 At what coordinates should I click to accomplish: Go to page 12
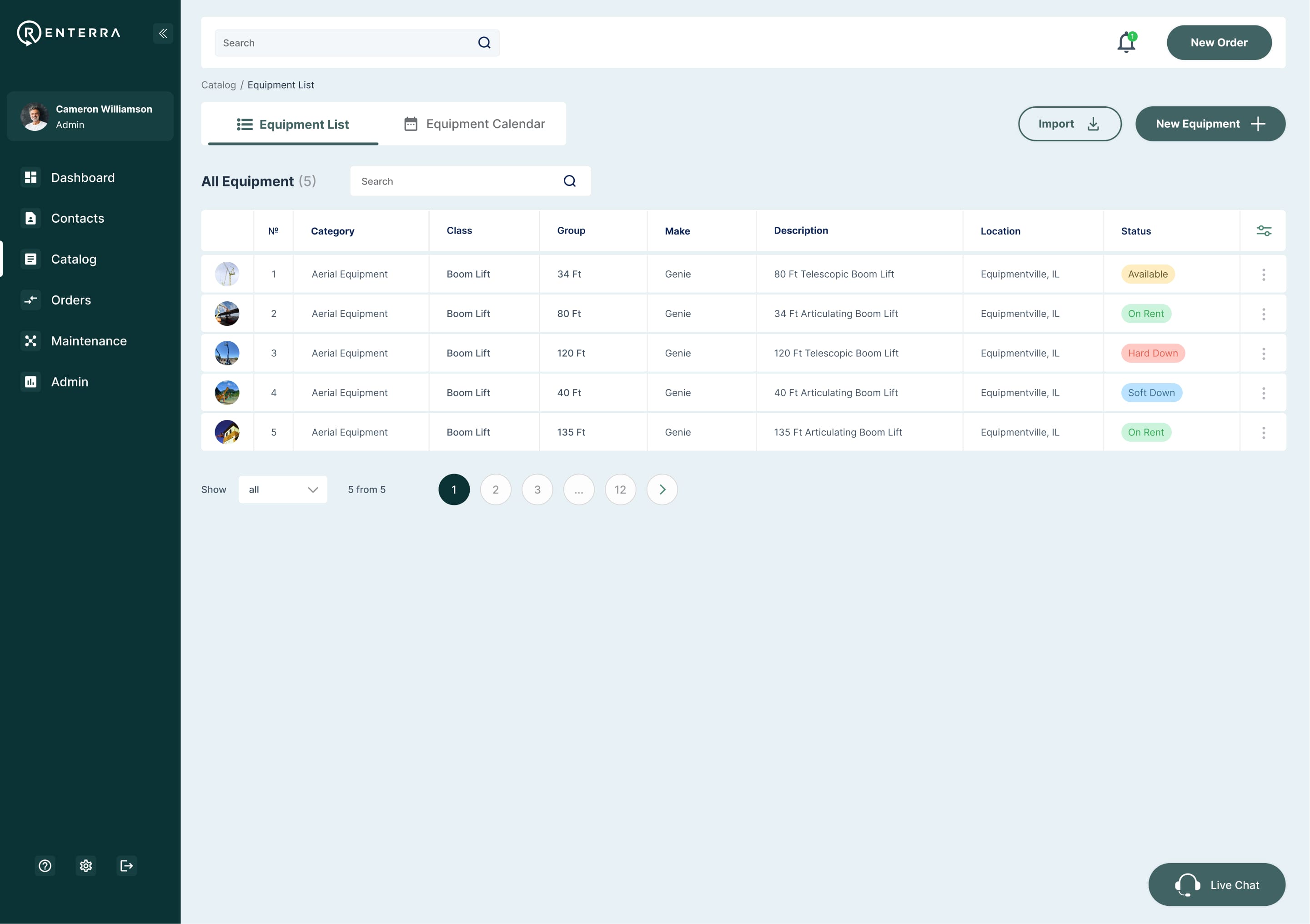point(620,489)
